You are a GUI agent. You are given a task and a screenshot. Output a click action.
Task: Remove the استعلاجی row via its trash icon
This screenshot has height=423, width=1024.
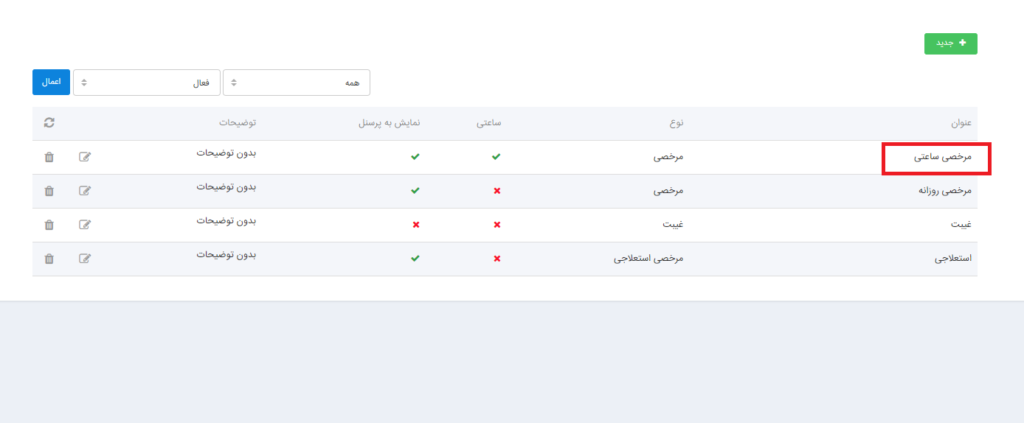coord(49,259)
